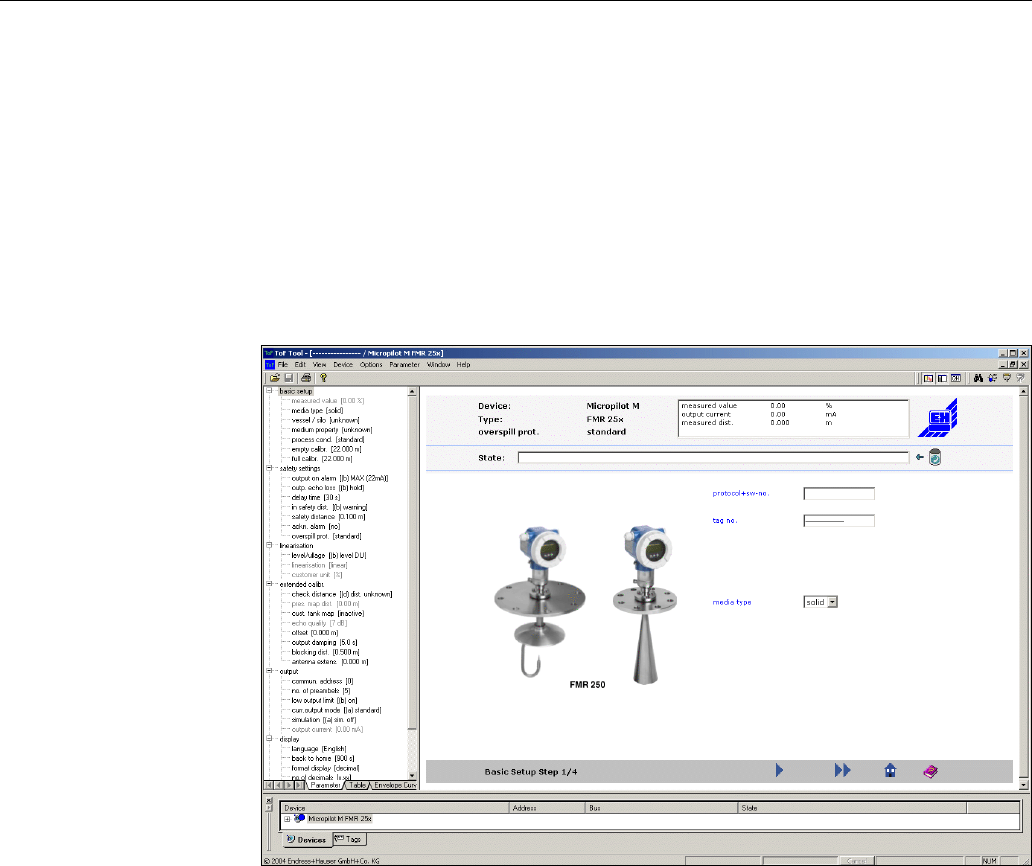Screen dimensions: 1032x866
Task: Click the third view layout toolbar icon
Action: [x=956, y=378]
